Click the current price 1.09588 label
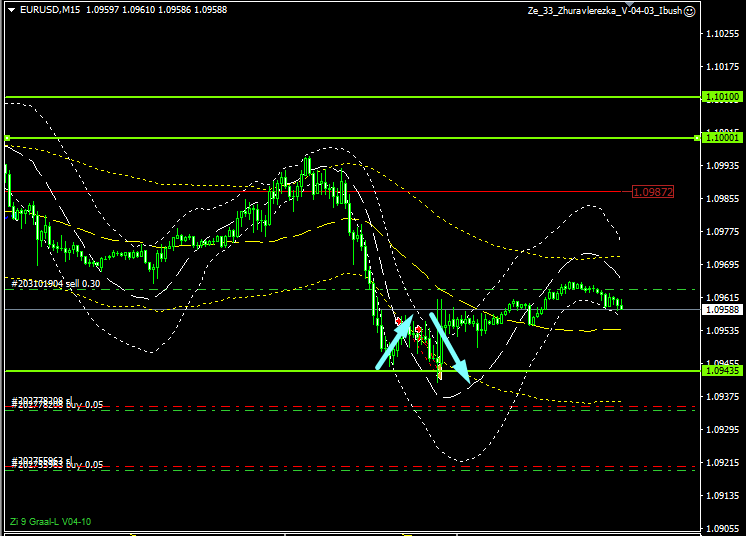The height and width of the screenshot is (536, 746). click(721, 310)
